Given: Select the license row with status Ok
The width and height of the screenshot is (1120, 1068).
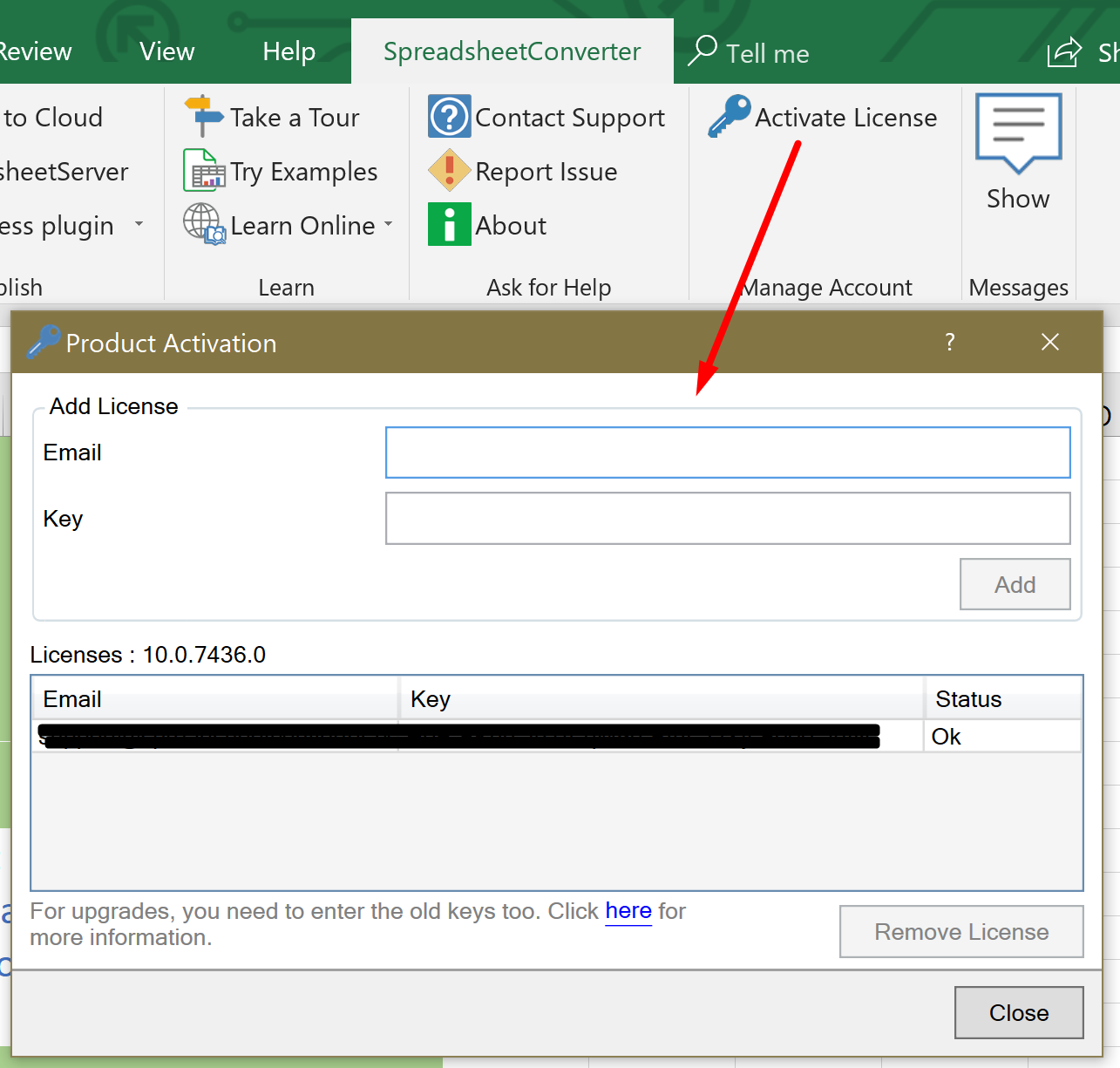Looking at the screenshot, I should pos(557,737).
